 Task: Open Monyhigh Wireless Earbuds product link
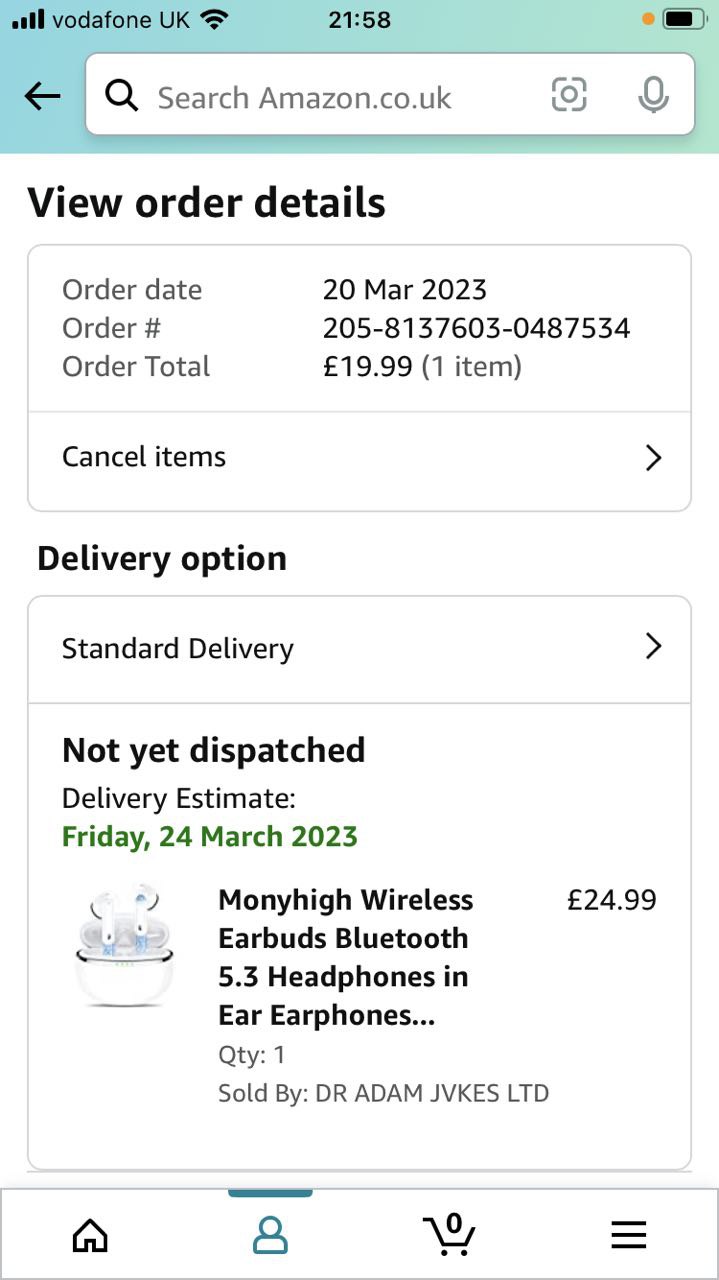pyautogui.click(x=345, y=957)
